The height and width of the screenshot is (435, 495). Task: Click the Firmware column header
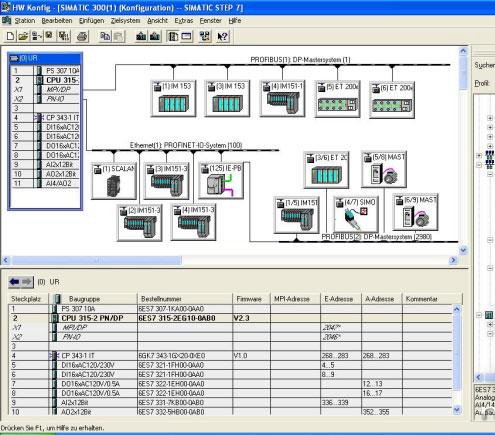click(251, 299)
